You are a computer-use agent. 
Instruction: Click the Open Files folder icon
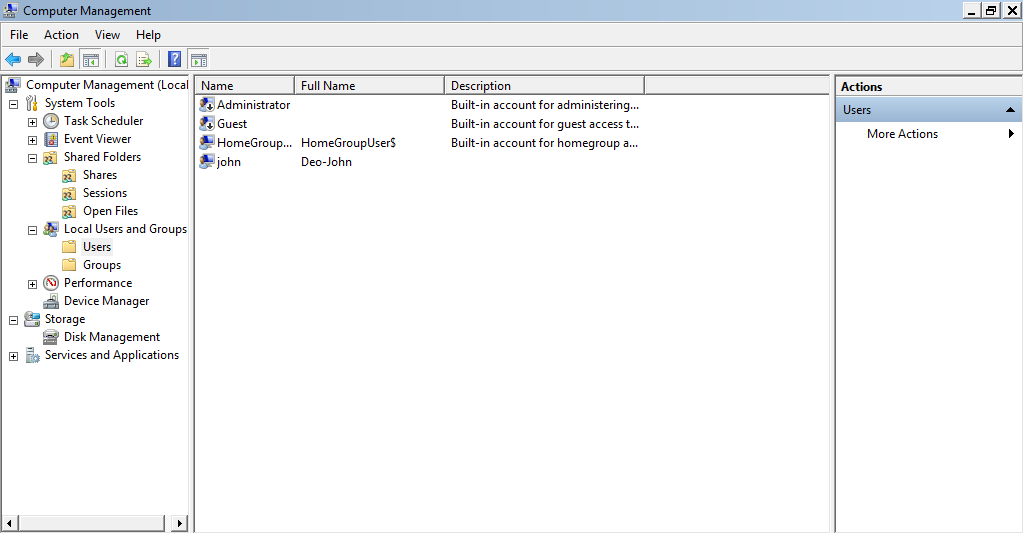tap(69, 211)
